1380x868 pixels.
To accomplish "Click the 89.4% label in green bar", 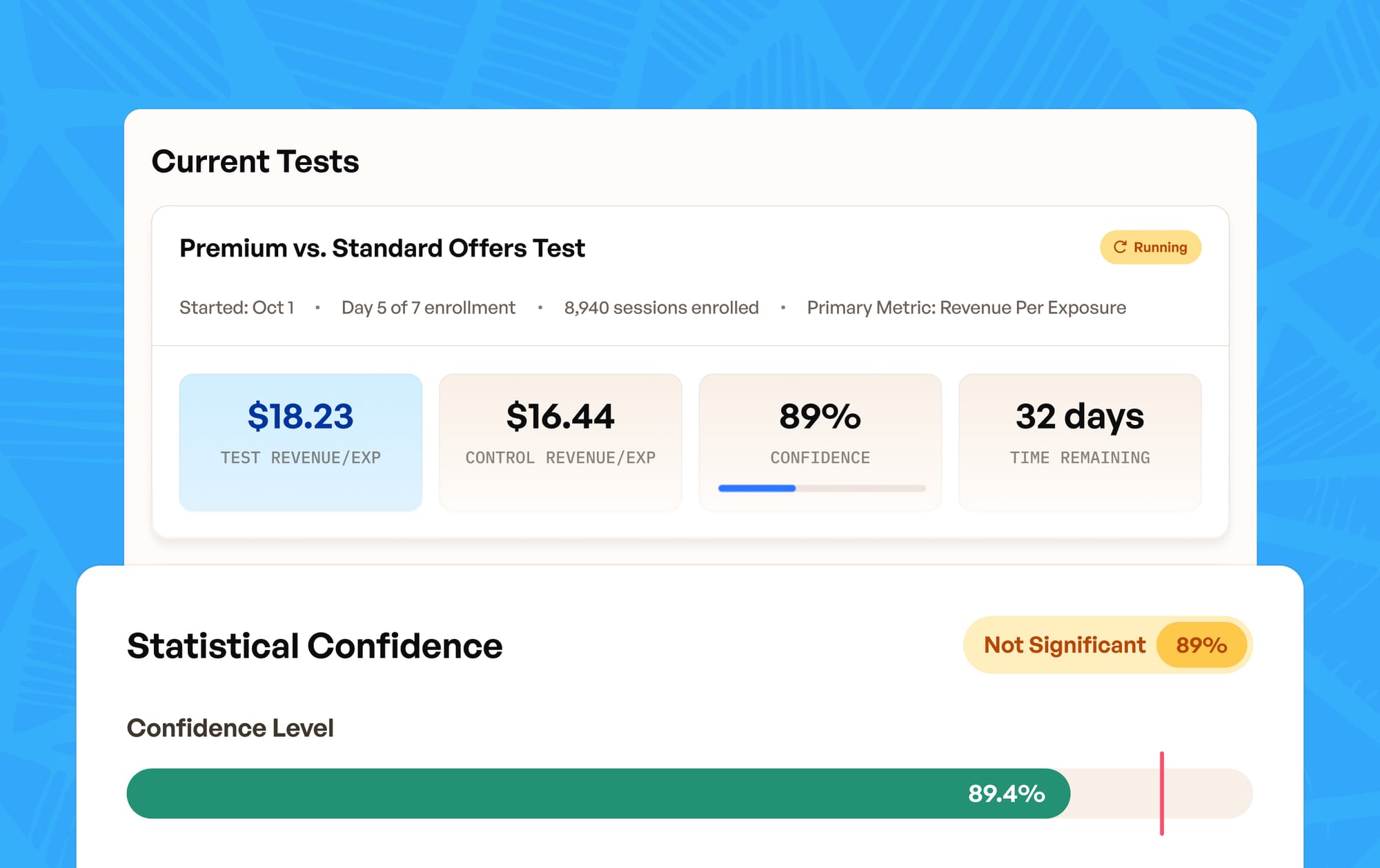I will [x=1006, y=793].
